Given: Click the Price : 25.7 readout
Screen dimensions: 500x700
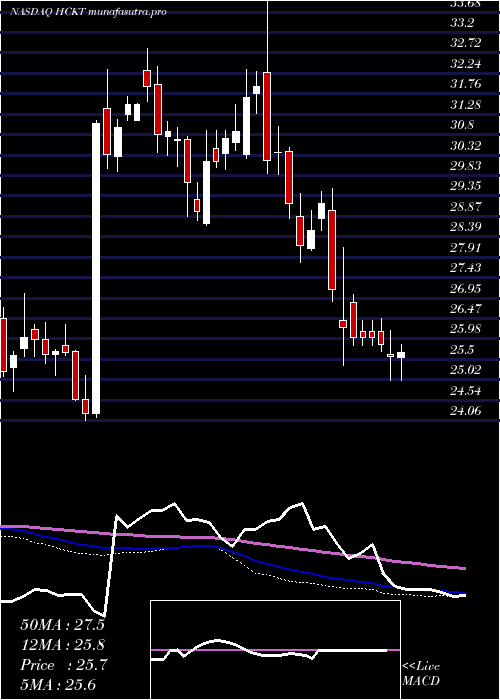Looking at the screenshot, I should [62, 665].
